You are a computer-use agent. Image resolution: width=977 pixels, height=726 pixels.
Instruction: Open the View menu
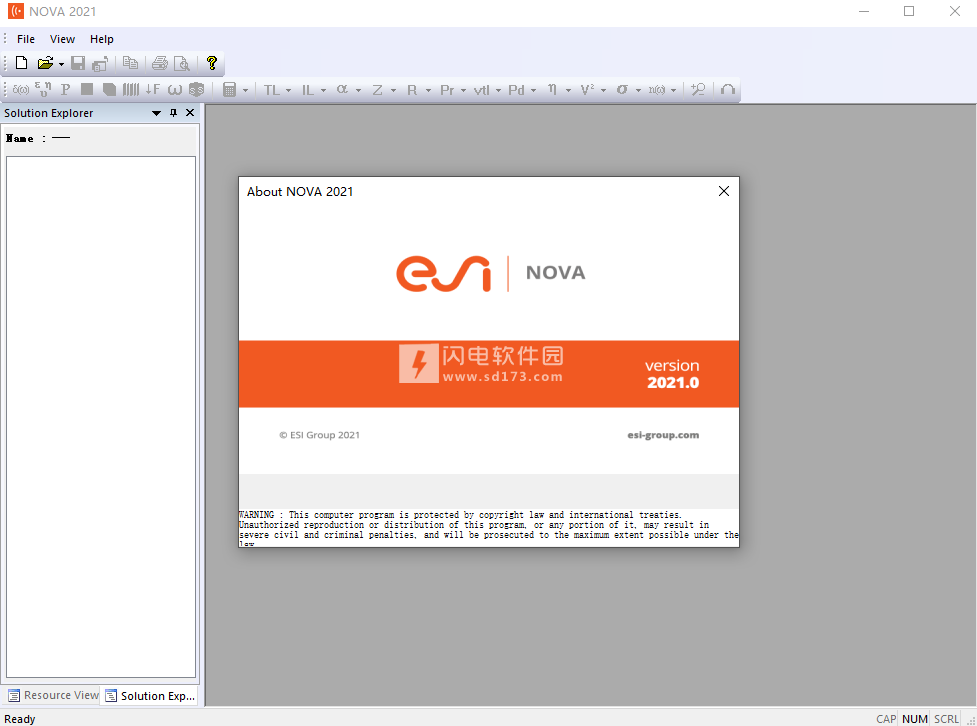[62, 39]
